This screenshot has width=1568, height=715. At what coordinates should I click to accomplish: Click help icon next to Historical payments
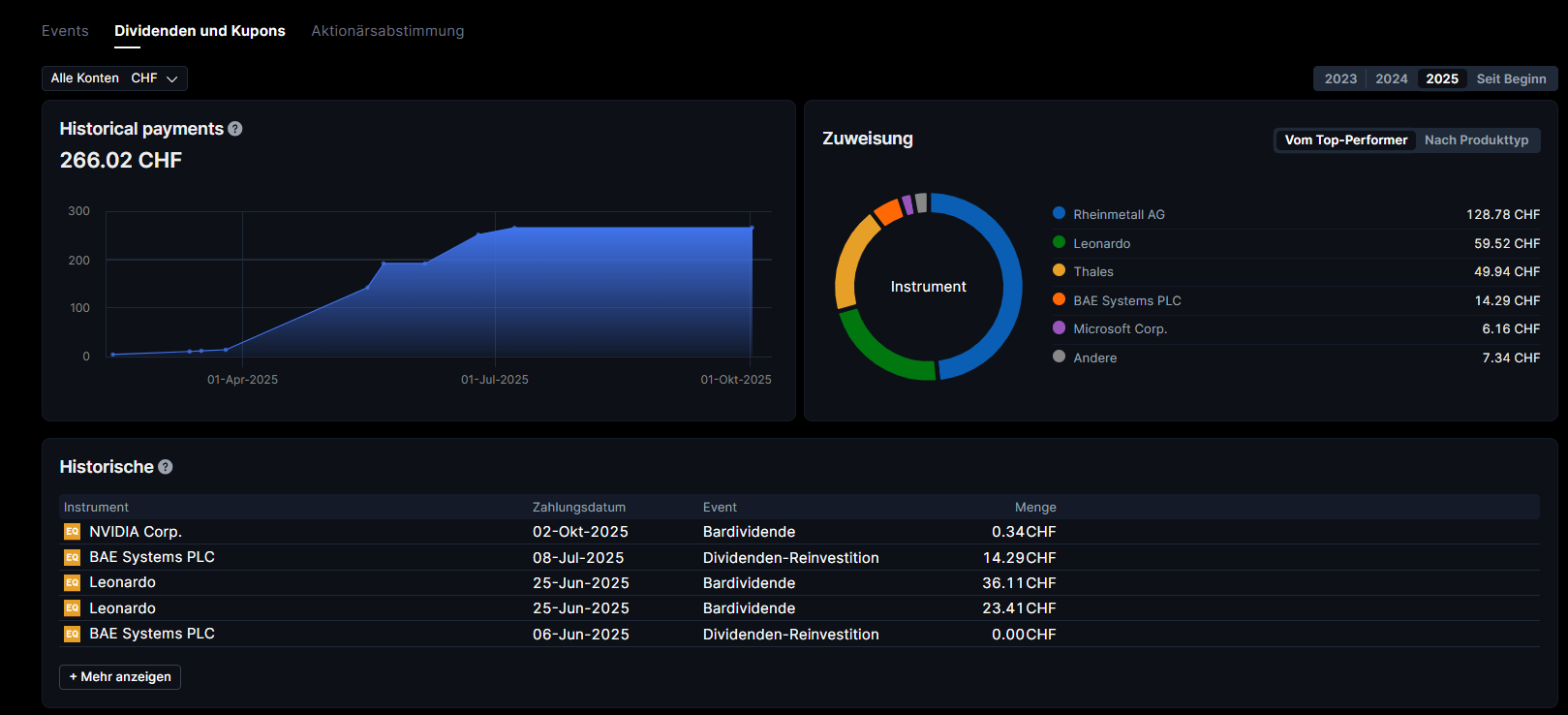[235, 129]
